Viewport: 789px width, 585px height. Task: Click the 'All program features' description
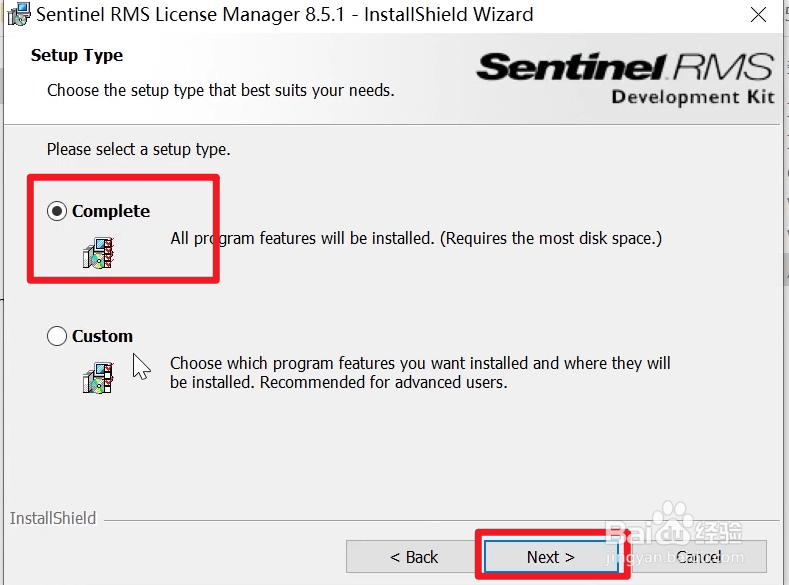pyautogui.click(x=416, y=238)
